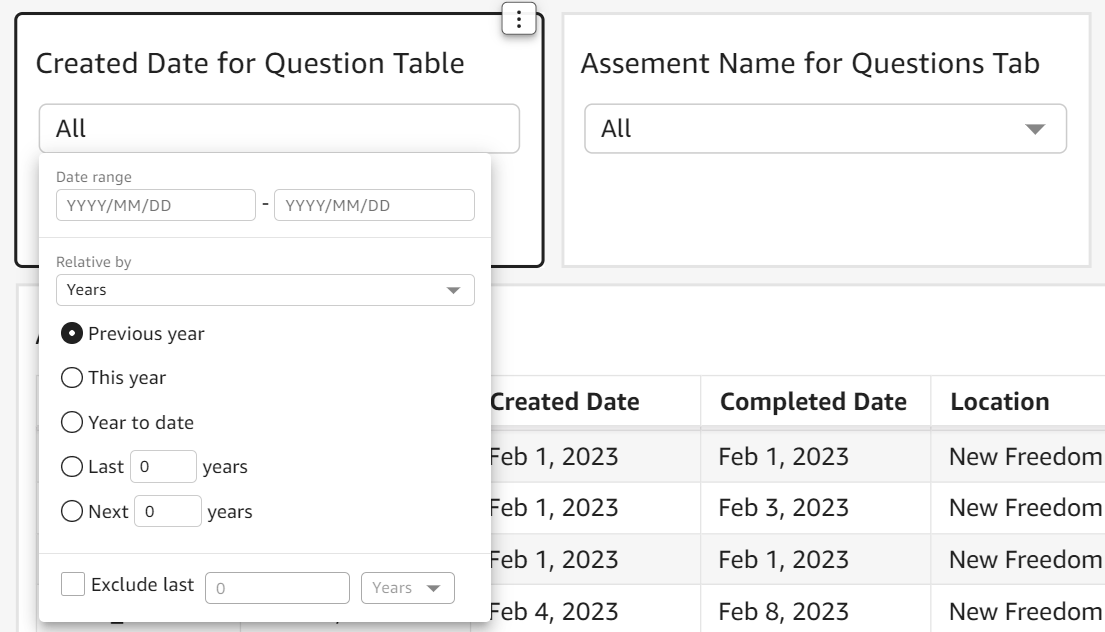Choose the Year to date option
The image size is (1105, 632).
pos(71,423)
